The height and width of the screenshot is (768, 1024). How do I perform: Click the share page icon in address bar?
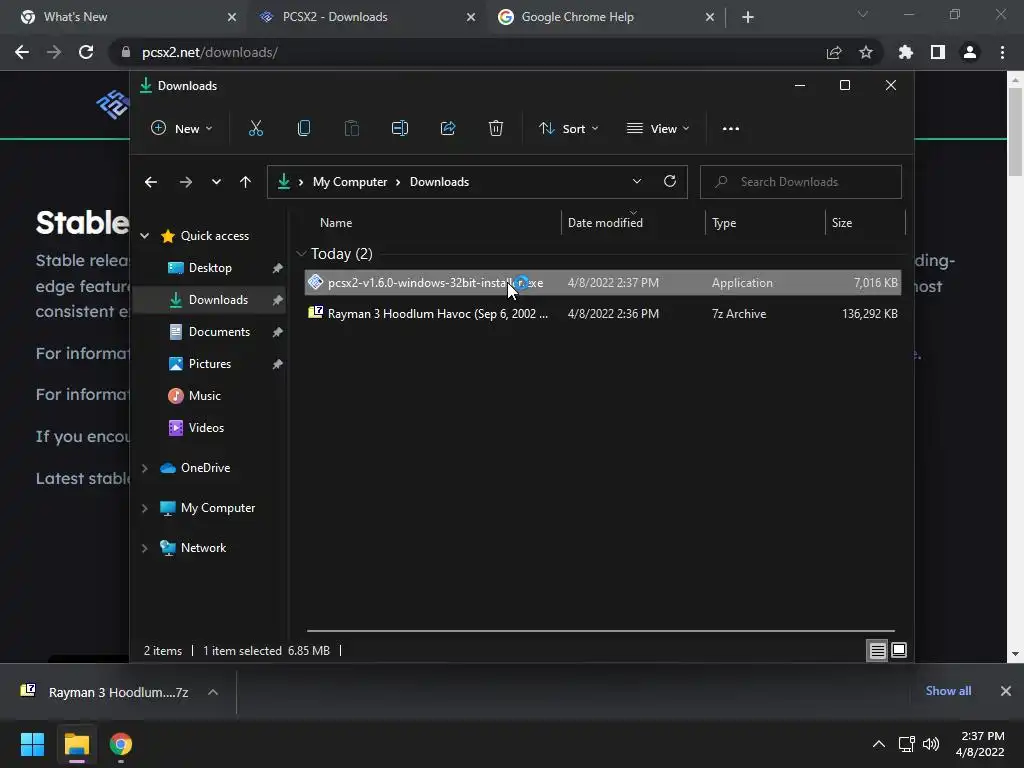point(834,52)
